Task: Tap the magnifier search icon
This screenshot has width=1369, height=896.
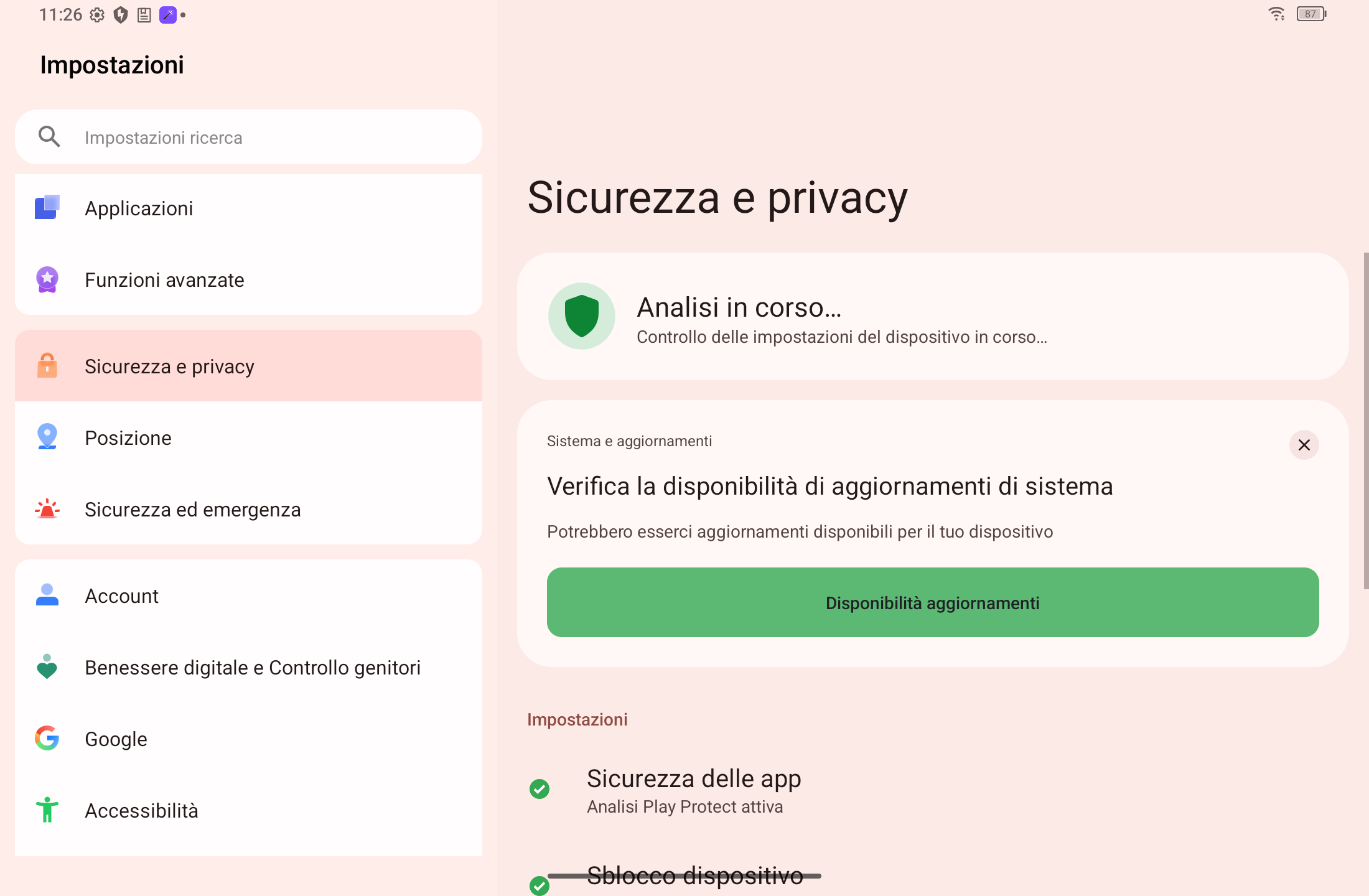Action: point(49,137)
